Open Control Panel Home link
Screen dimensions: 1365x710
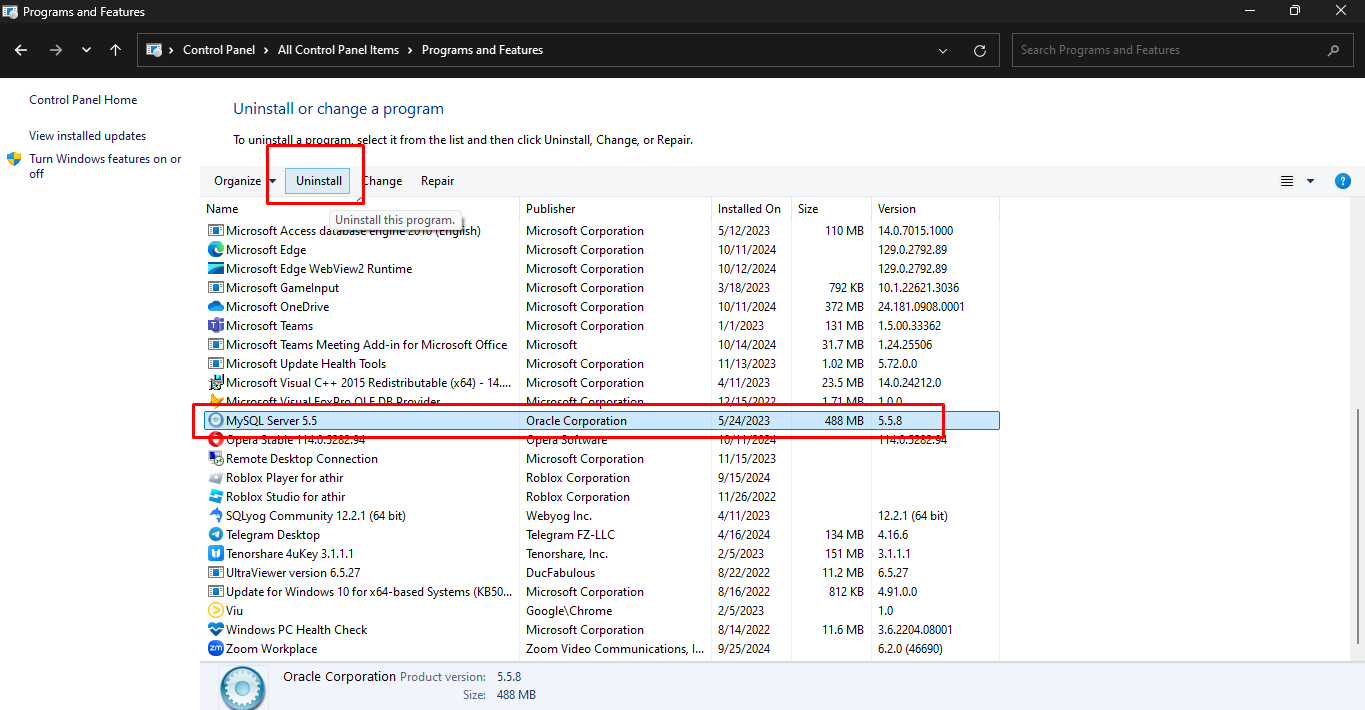pos(83,100)
